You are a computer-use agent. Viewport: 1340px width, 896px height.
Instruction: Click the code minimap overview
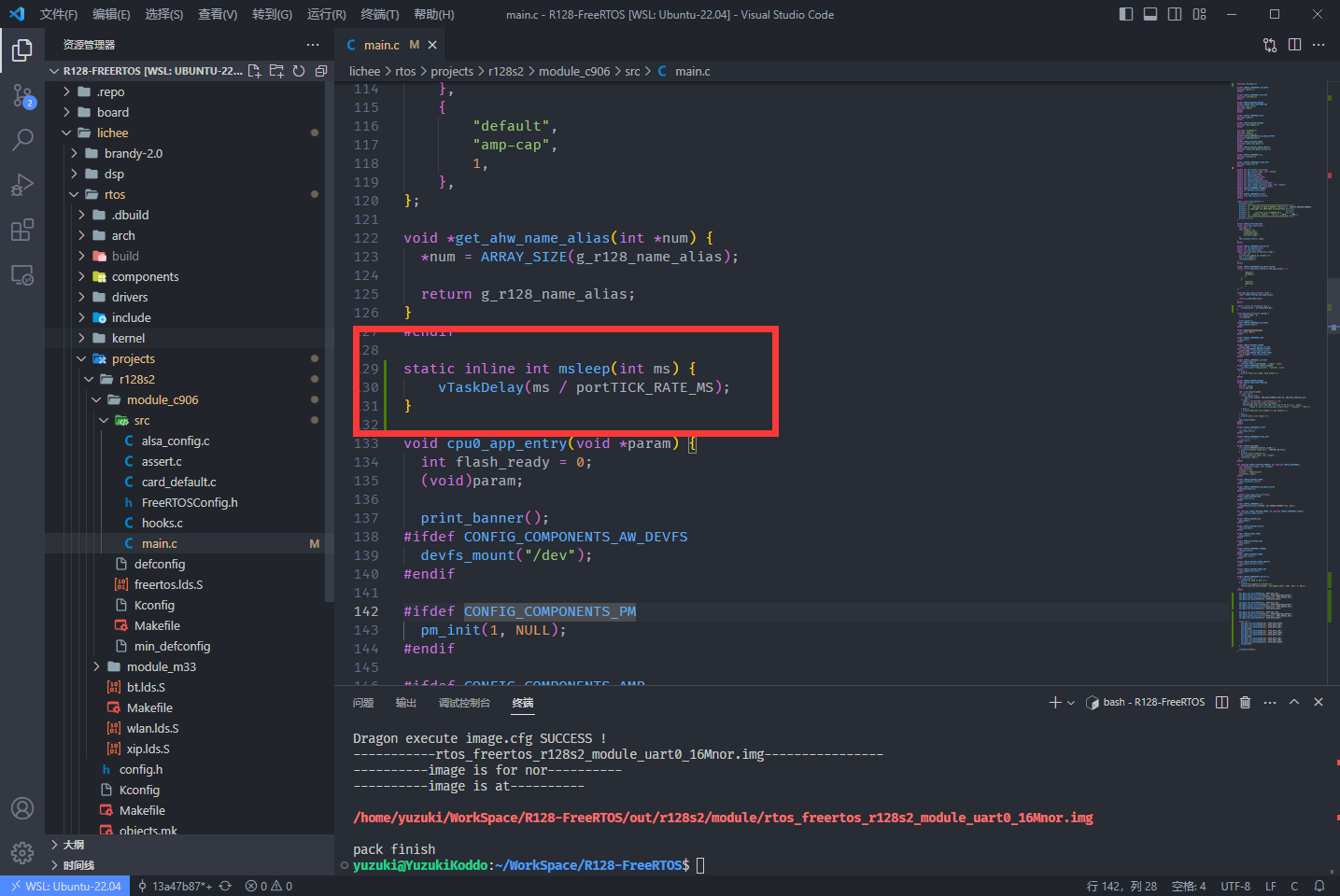click(x=1277, y=373)
